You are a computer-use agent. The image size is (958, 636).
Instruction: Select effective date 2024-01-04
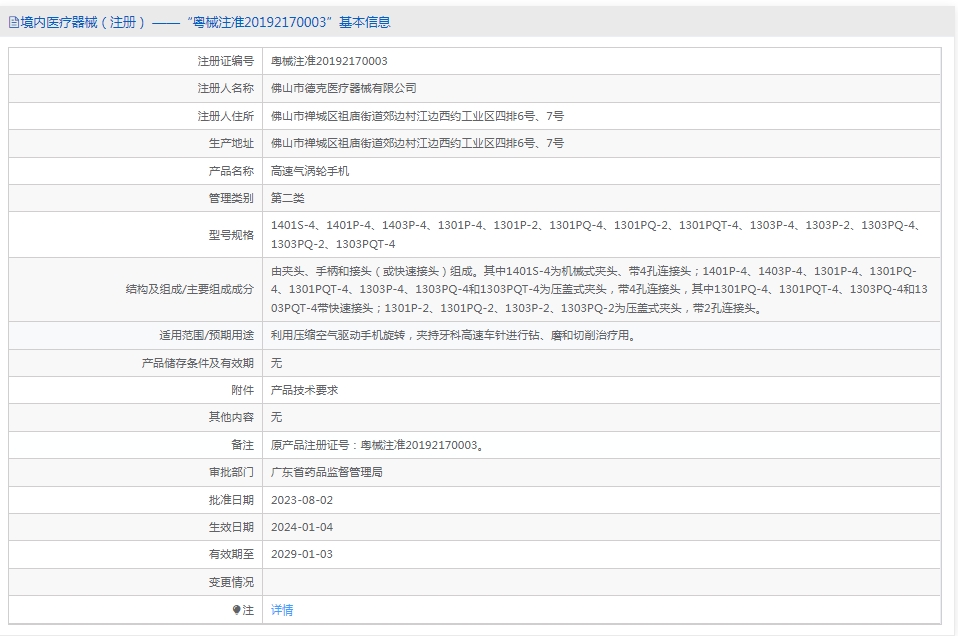pos(302,527)
